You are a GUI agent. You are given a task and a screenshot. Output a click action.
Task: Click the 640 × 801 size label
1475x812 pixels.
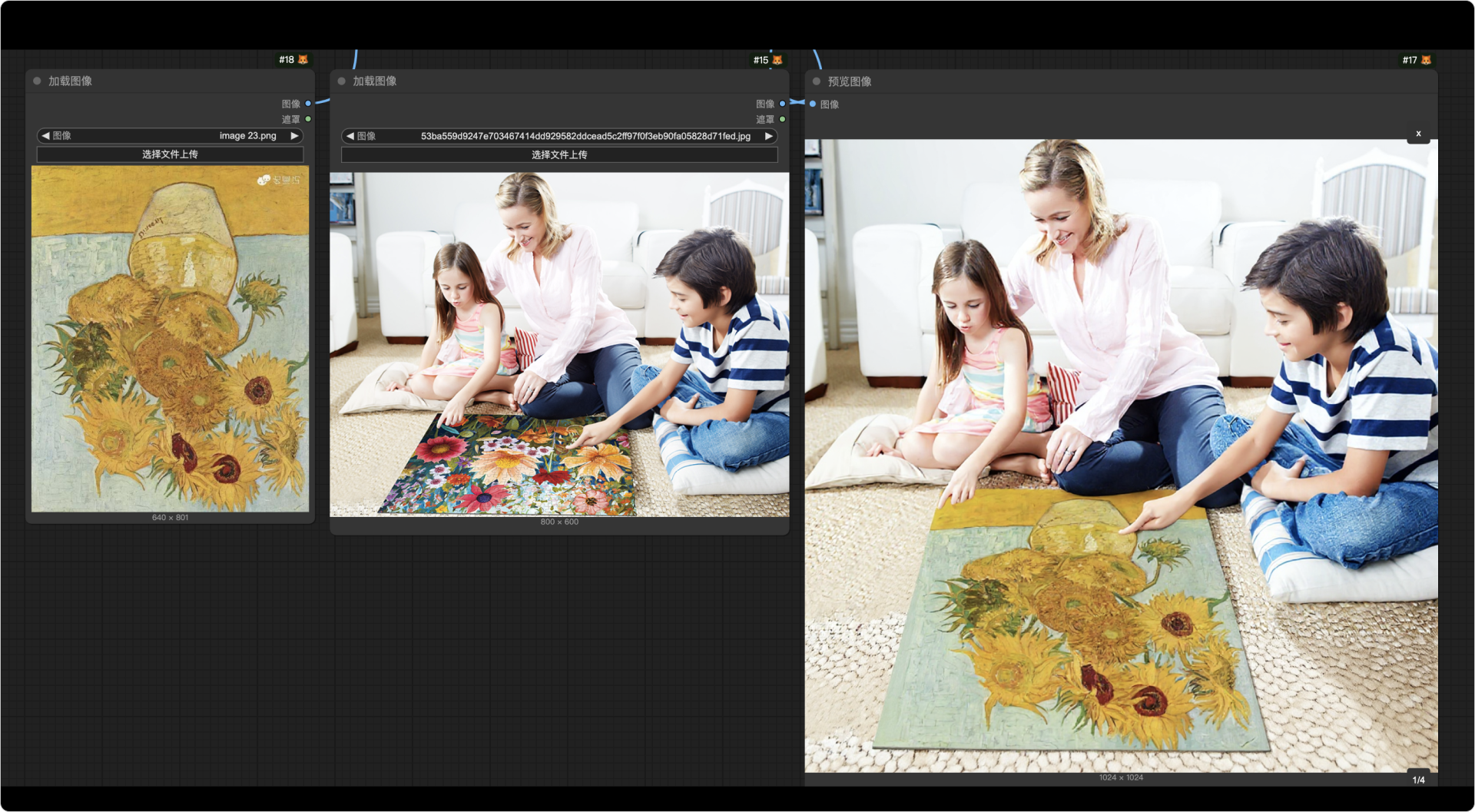click(x=170, y=518)
